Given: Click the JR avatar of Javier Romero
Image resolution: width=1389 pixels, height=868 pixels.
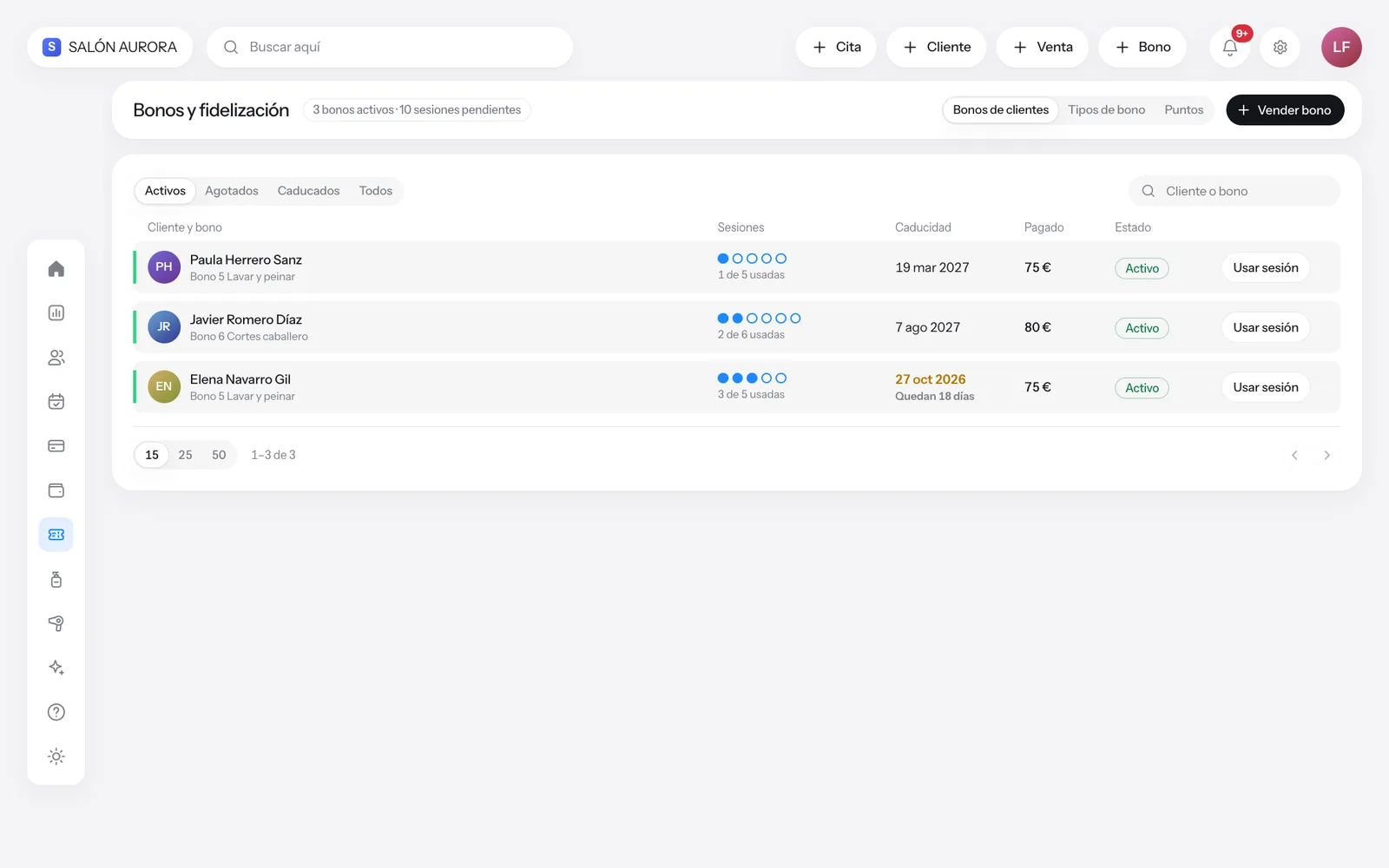Looking at the screenshot, I should (164, 327).
